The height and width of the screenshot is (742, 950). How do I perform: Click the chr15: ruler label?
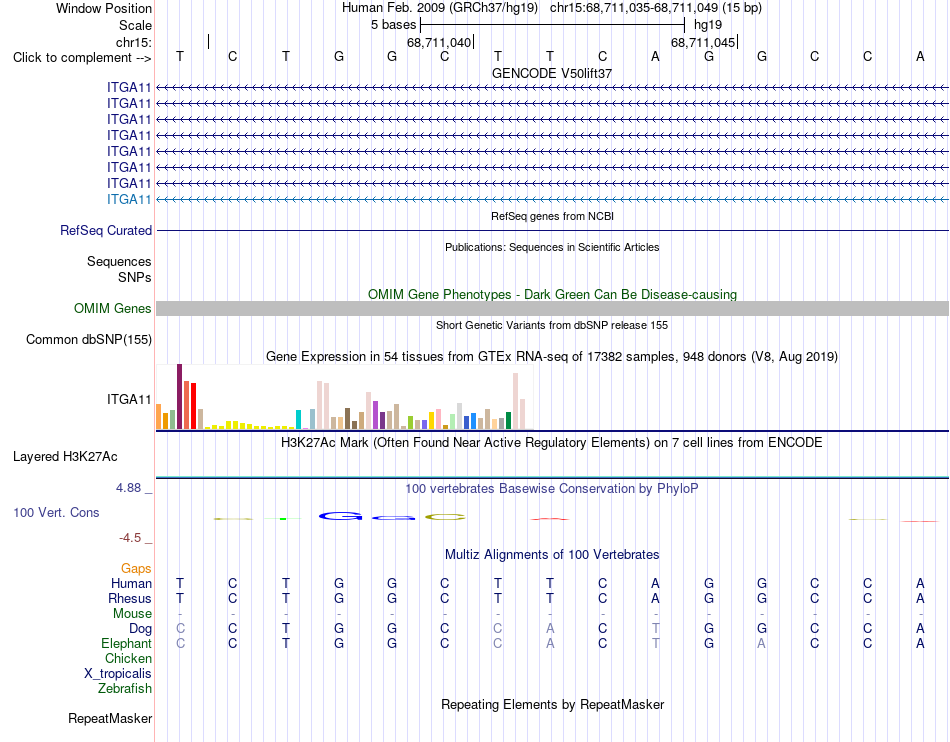point(133,42)
